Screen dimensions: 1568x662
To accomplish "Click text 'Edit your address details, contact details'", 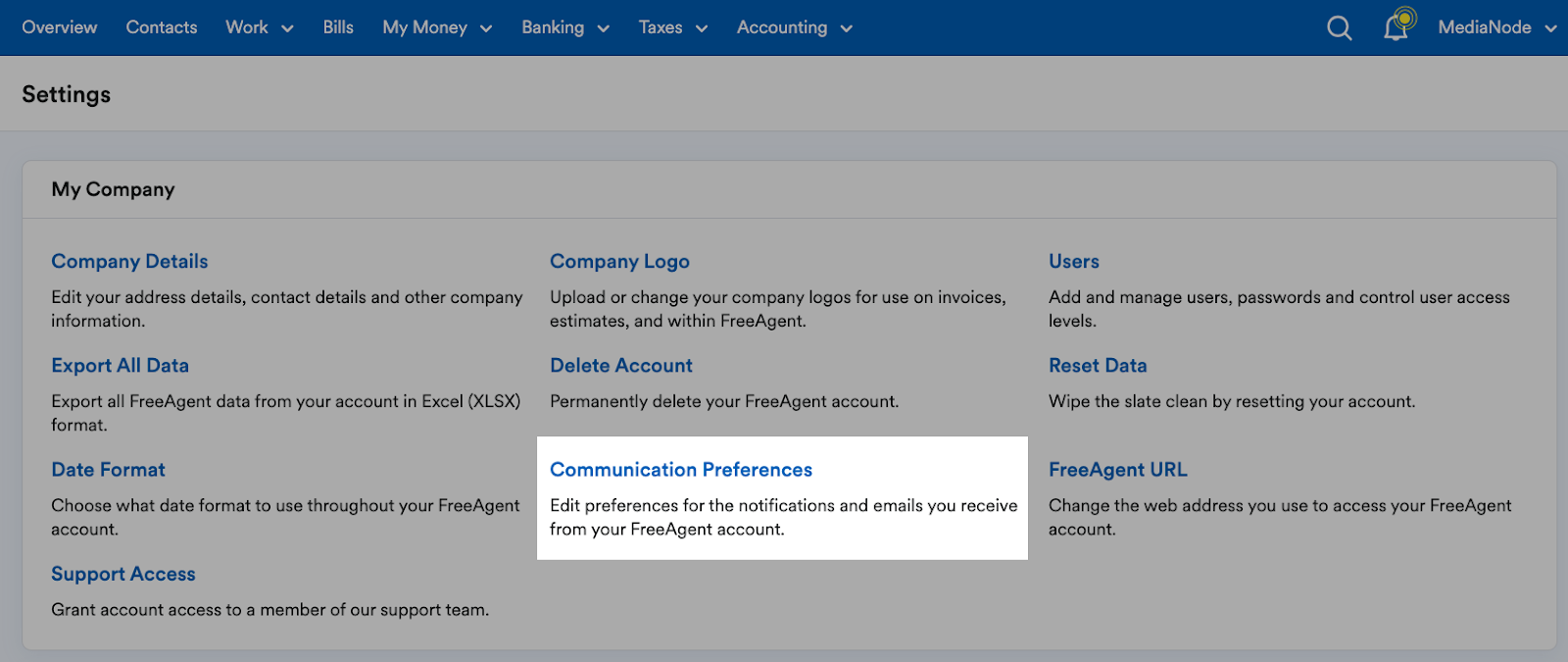I will click(x=209, y=297).
